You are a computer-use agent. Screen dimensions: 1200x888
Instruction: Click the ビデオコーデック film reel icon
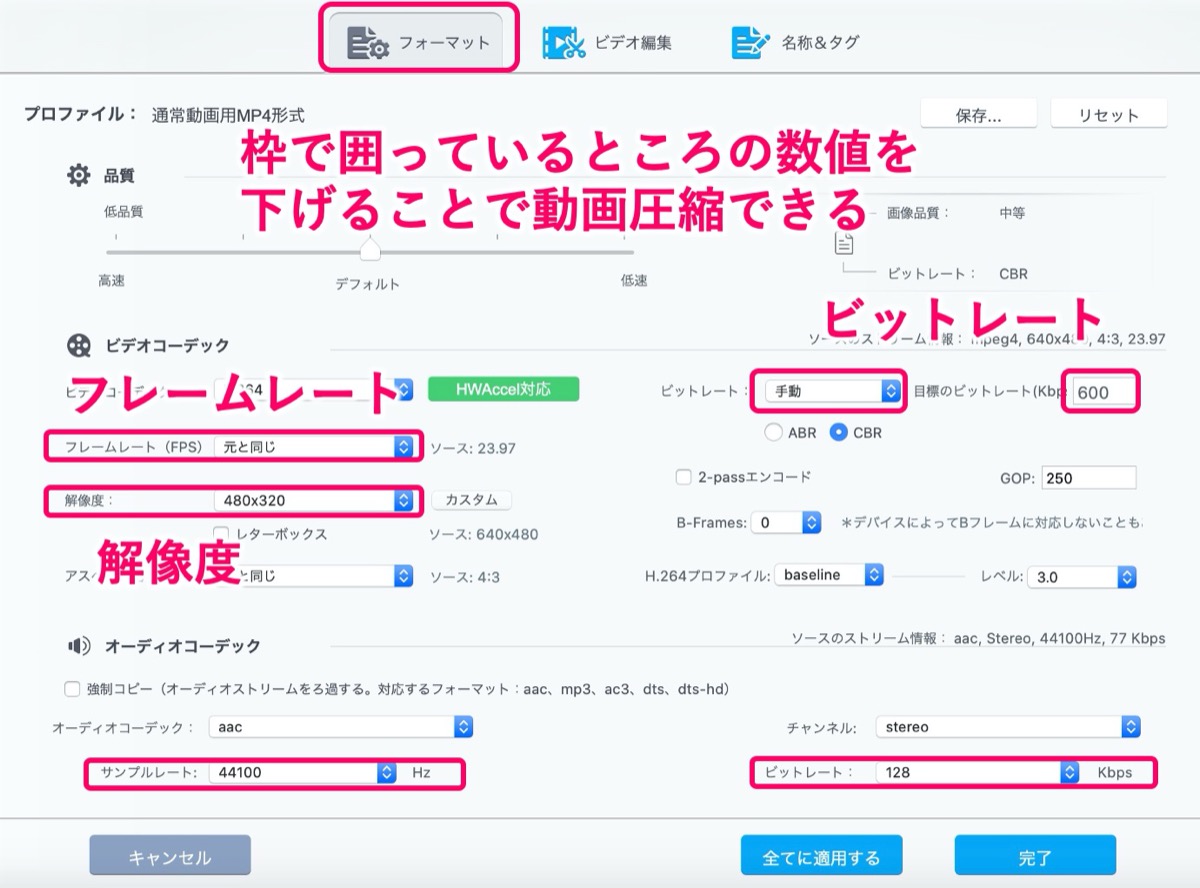(78, 346)
